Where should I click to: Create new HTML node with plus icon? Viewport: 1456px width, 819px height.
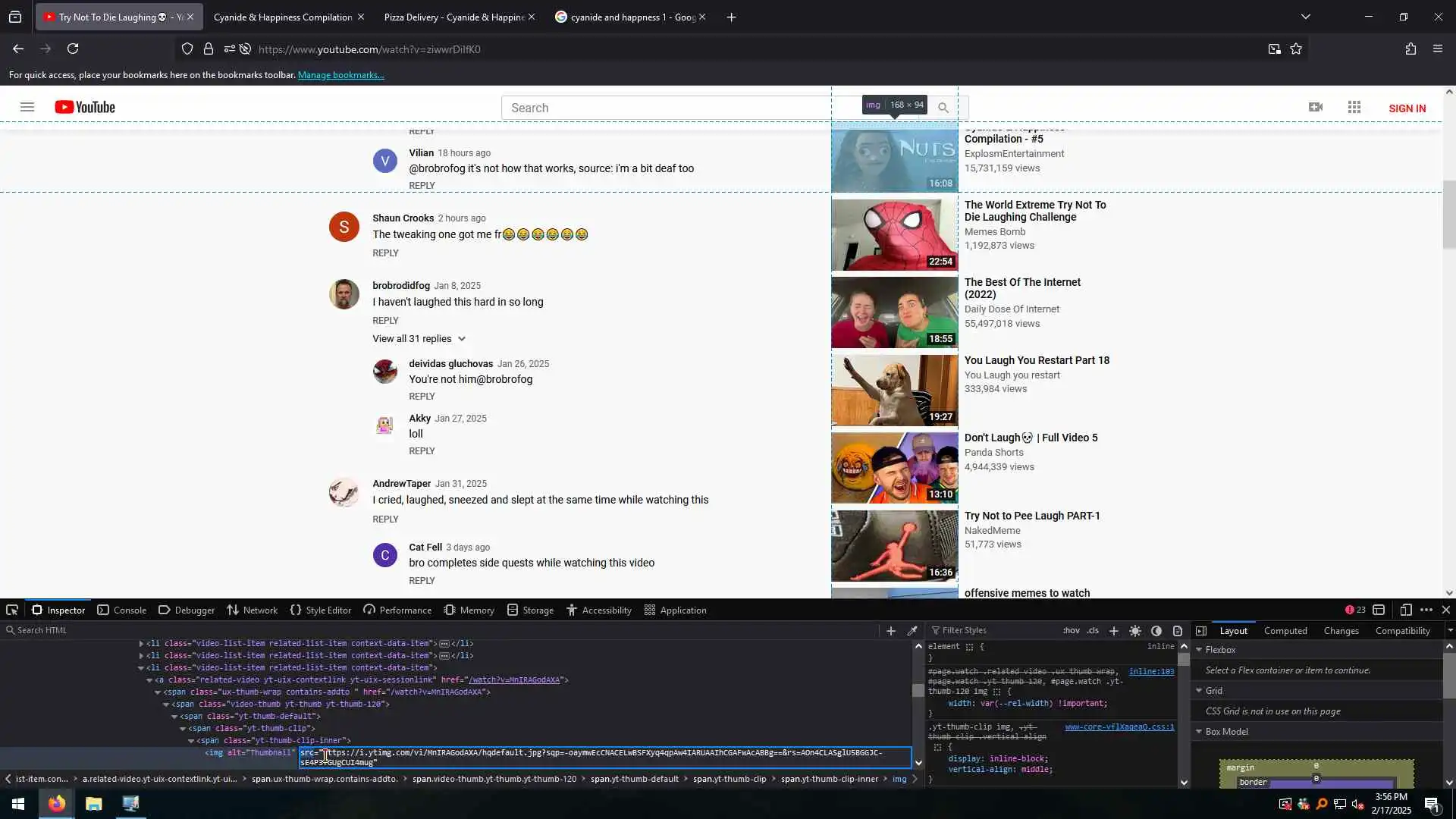point(891,630)
